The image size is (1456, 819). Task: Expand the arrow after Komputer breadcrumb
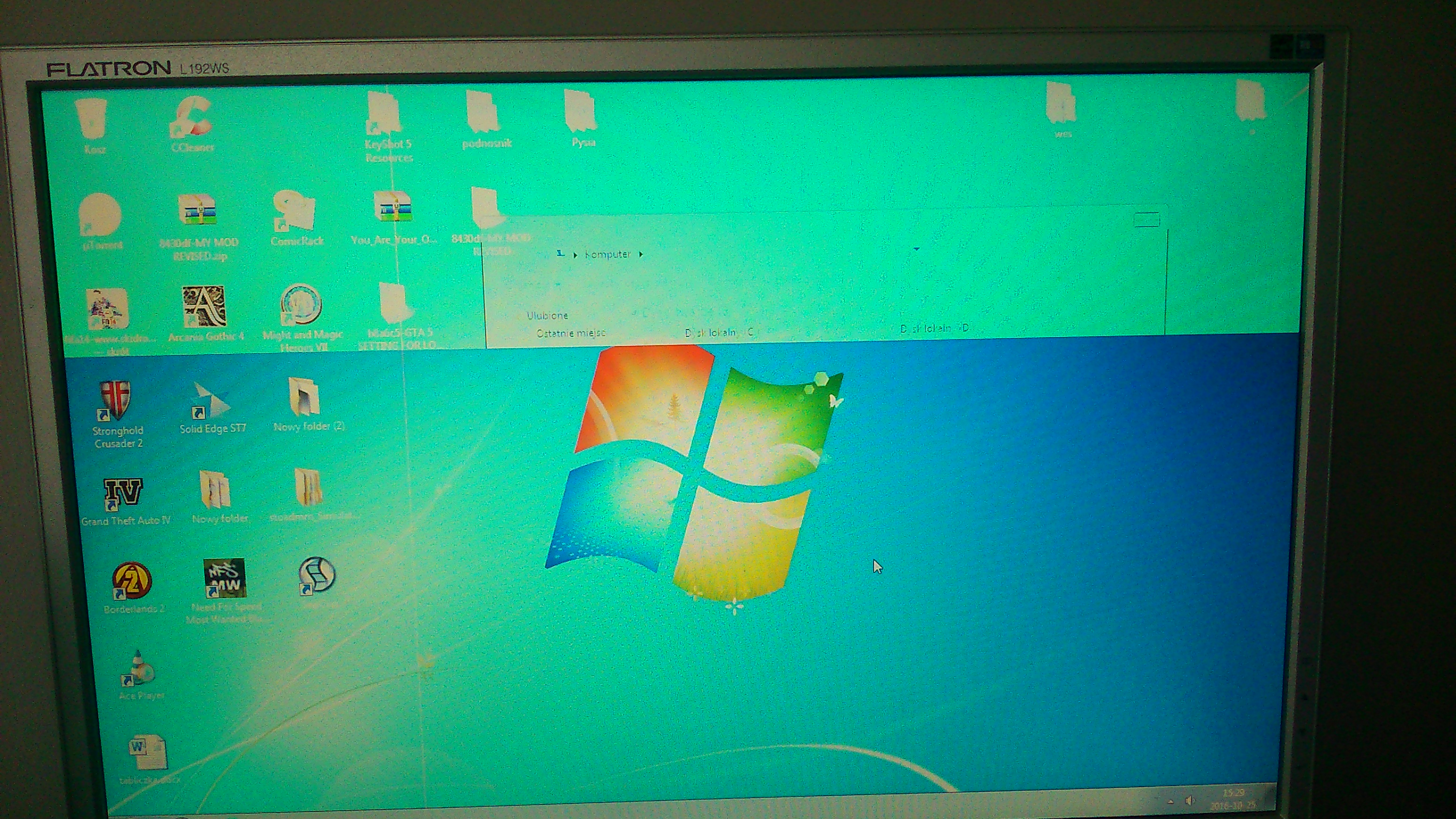click(641, 254)
